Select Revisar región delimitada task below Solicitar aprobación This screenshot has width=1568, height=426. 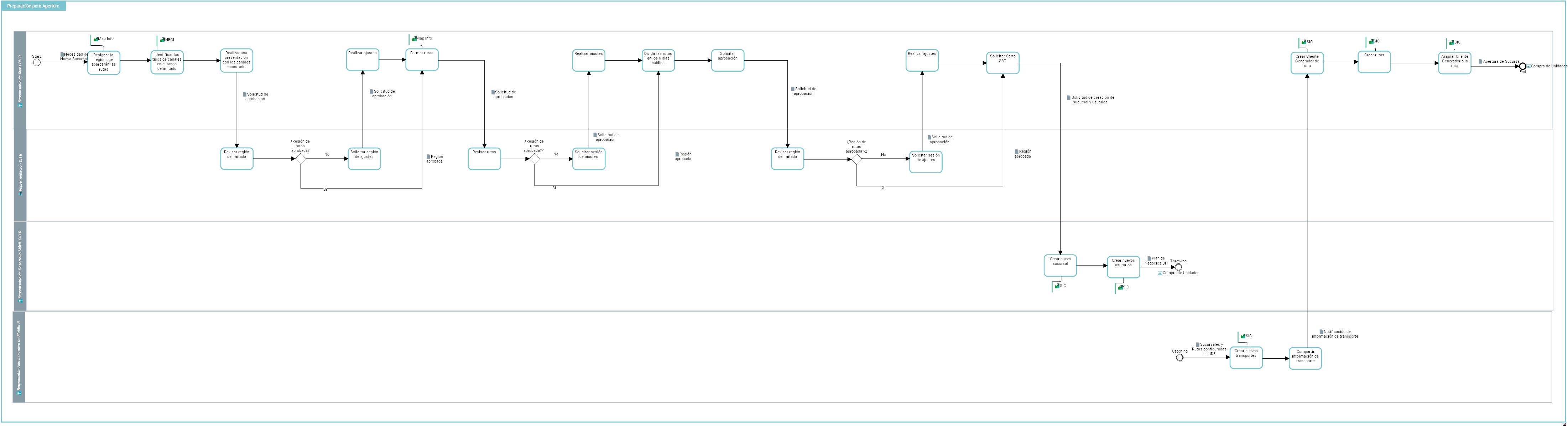(787, 158)
